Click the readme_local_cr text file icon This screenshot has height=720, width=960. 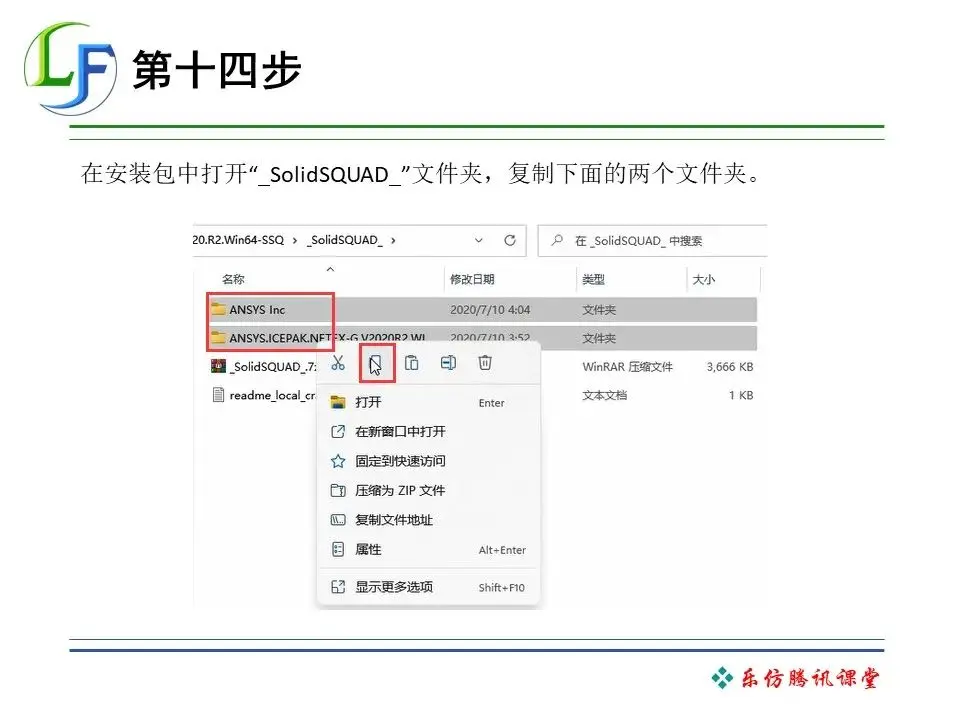[218, 395]
